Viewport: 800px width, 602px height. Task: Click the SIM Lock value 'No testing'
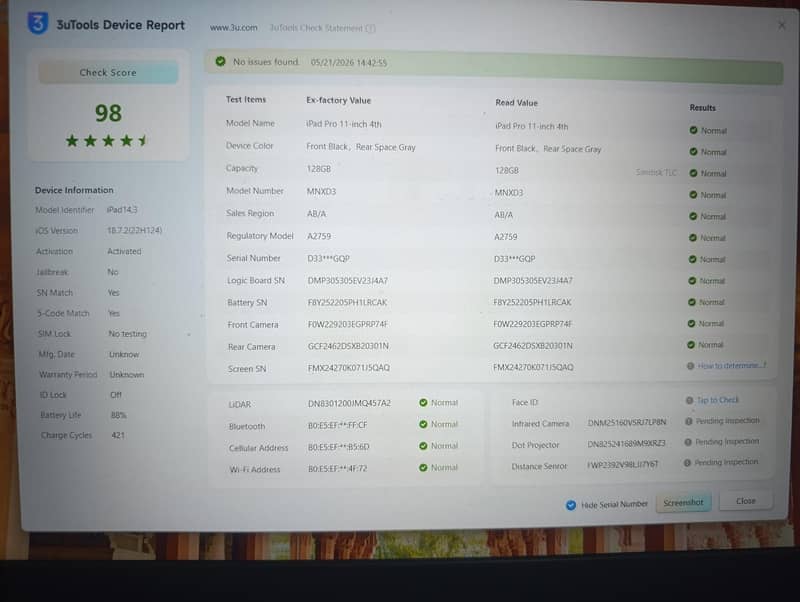click(128, 334)
